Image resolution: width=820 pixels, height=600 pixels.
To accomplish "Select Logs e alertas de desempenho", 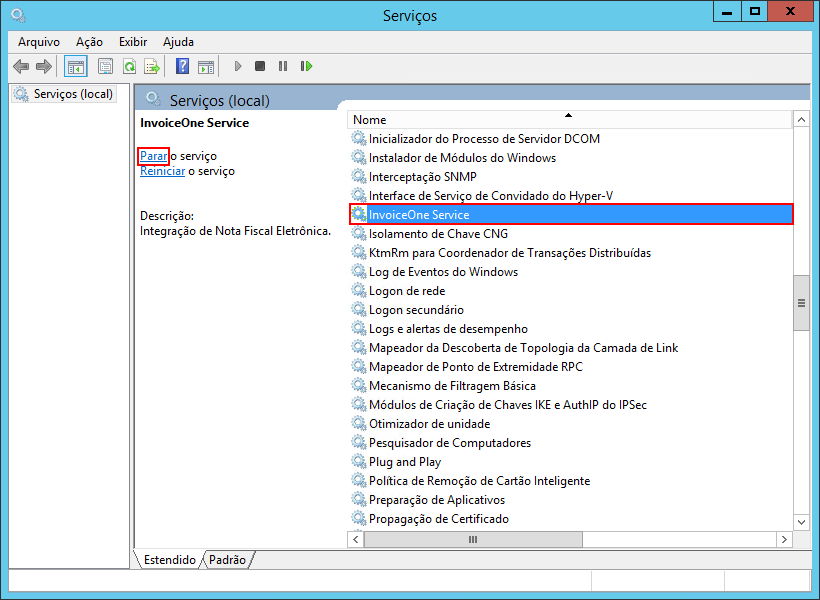I will pyautogui.click(x=448, y=329).
